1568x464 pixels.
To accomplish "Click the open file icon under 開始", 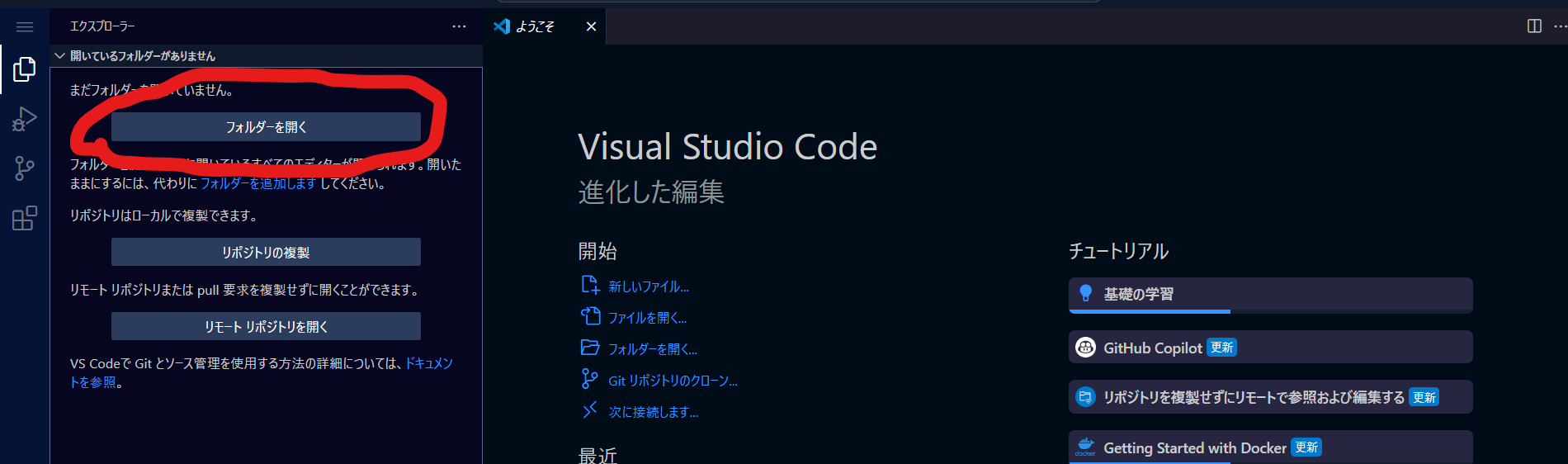I will (590, 316).
